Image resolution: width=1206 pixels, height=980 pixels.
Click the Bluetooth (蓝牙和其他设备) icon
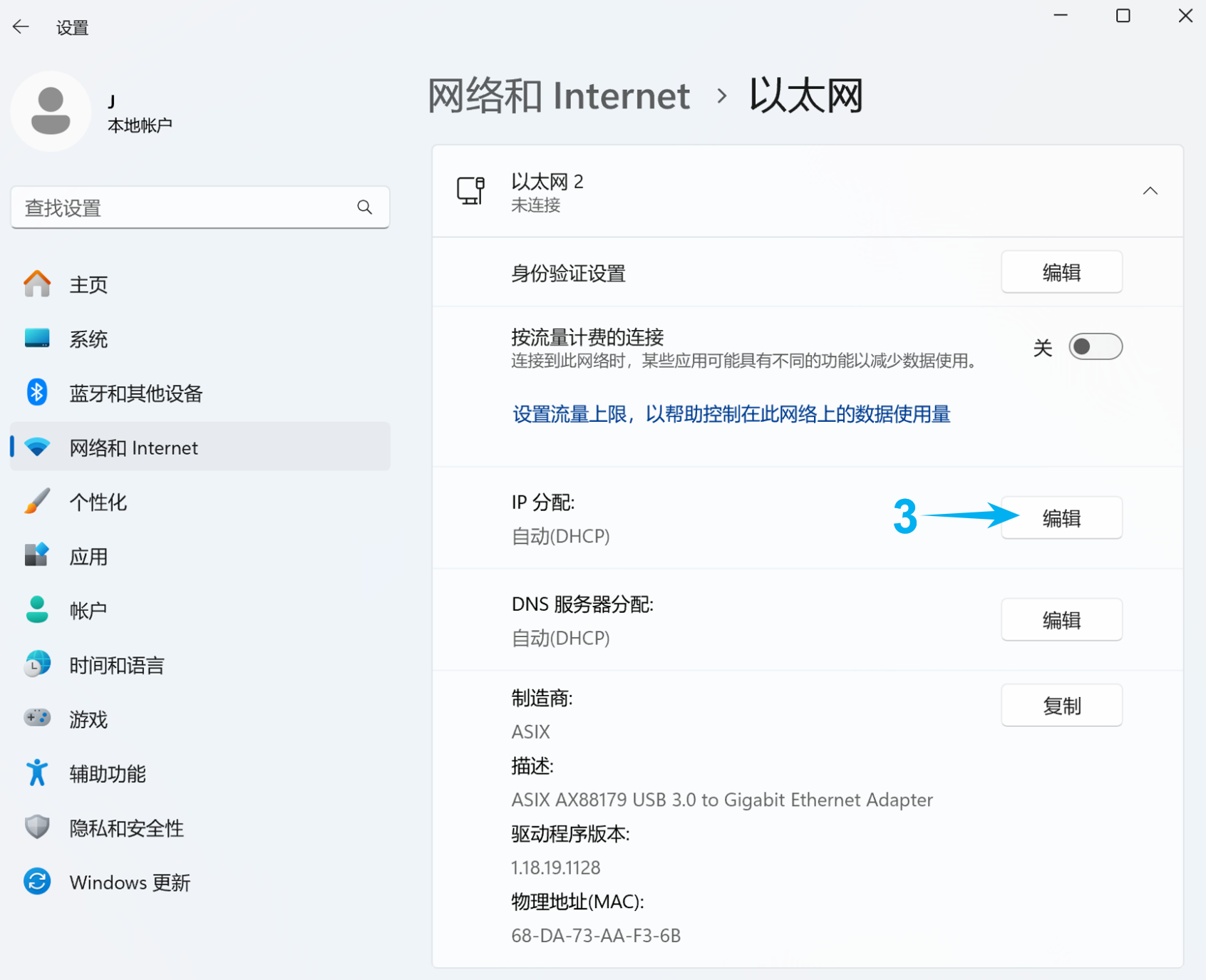37,393
